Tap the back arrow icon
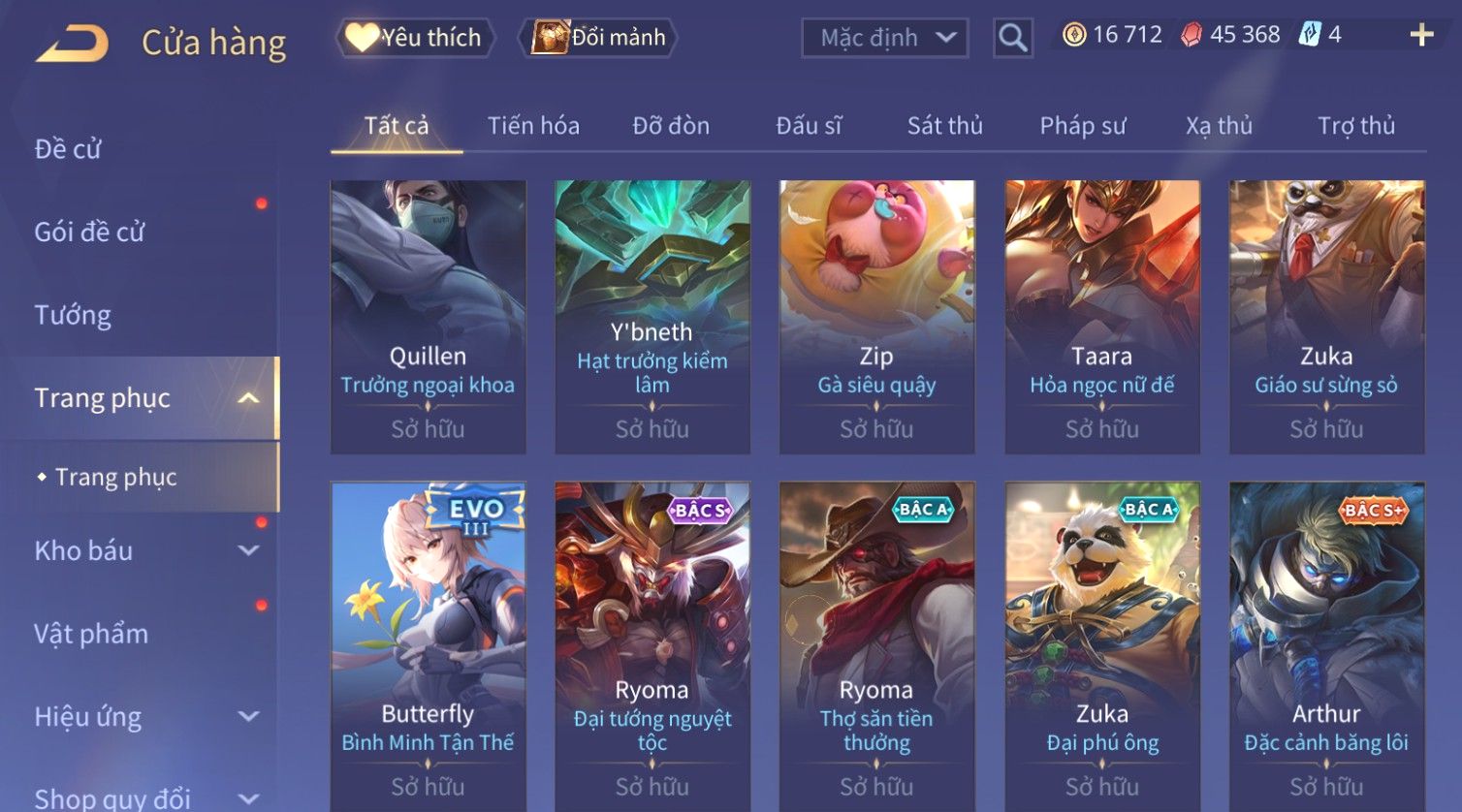Viewport: 1462px width, 812px height. click(x=72, y=43)
